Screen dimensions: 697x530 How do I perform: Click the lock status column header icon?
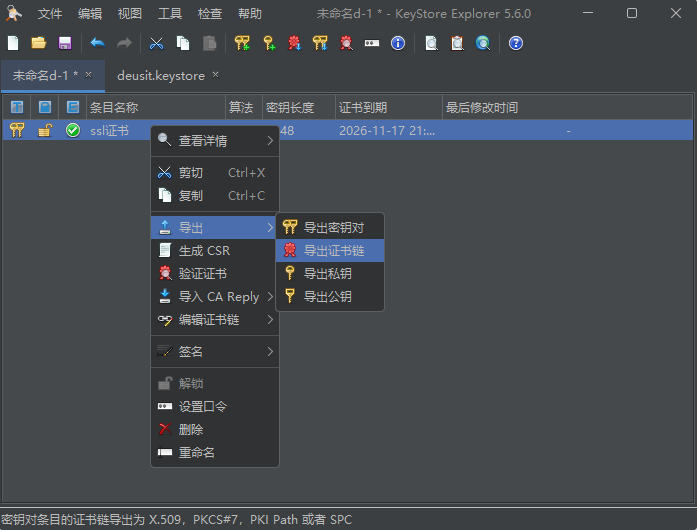point(45,107)
